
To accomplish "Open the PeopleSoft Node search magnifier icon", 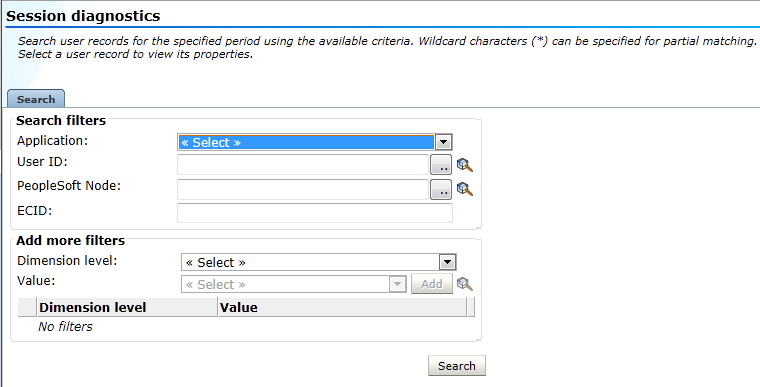I will tap(464, 189).
